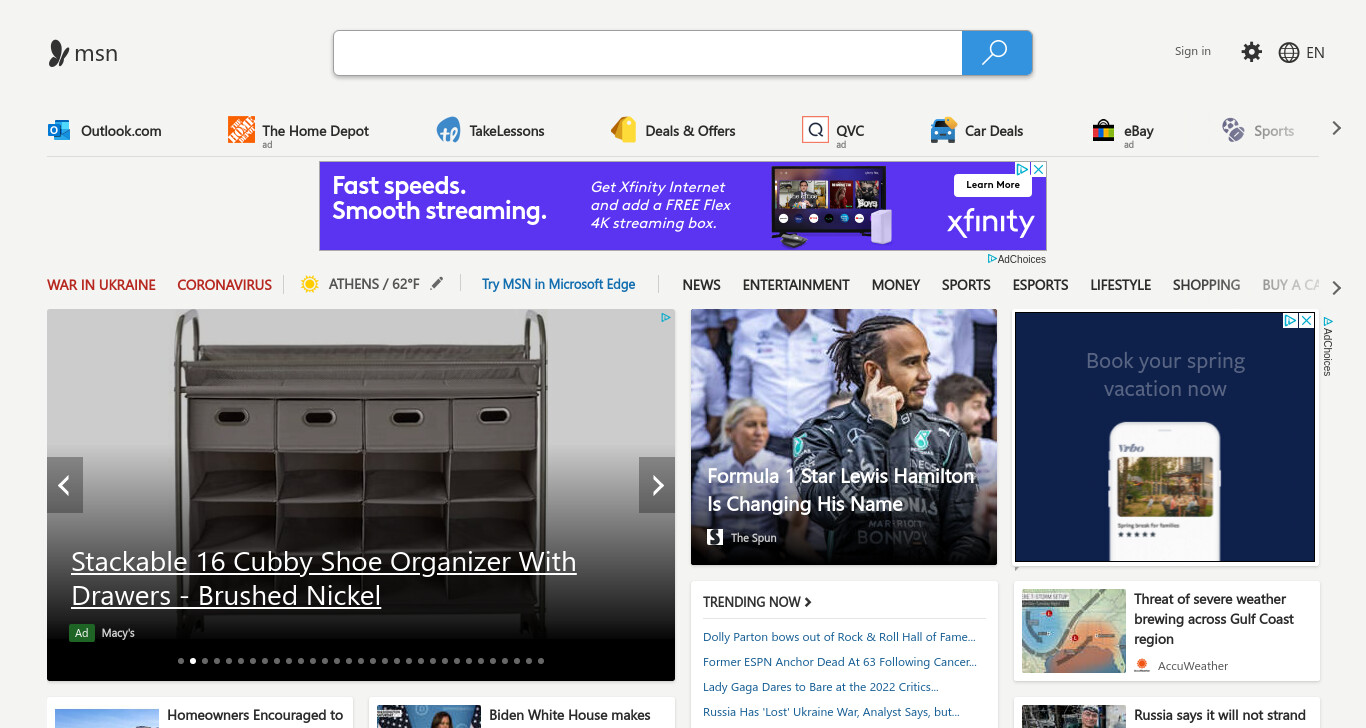The image size is (1366, 728).
Task: Click the Sports ball icon
Action: point(1233,130)
